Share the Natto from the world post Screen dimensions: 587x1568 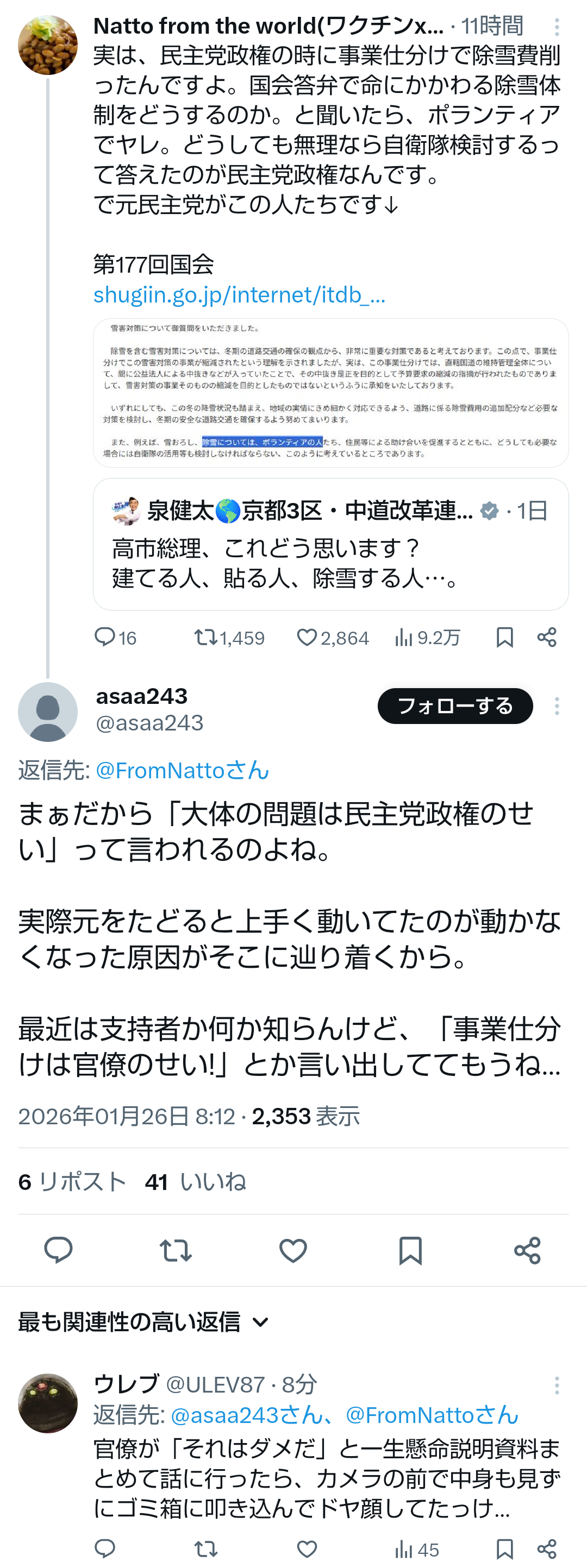coord(547,637)
